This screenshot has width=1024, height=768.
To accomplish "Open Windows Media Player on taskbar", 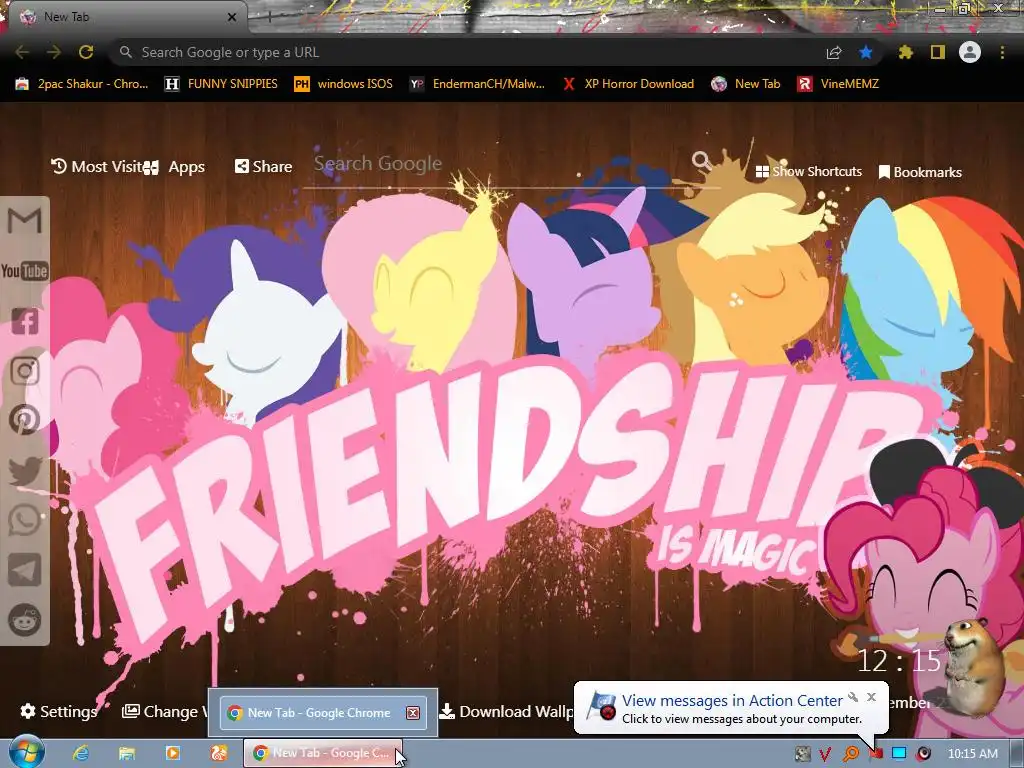I will coord(172,753).
